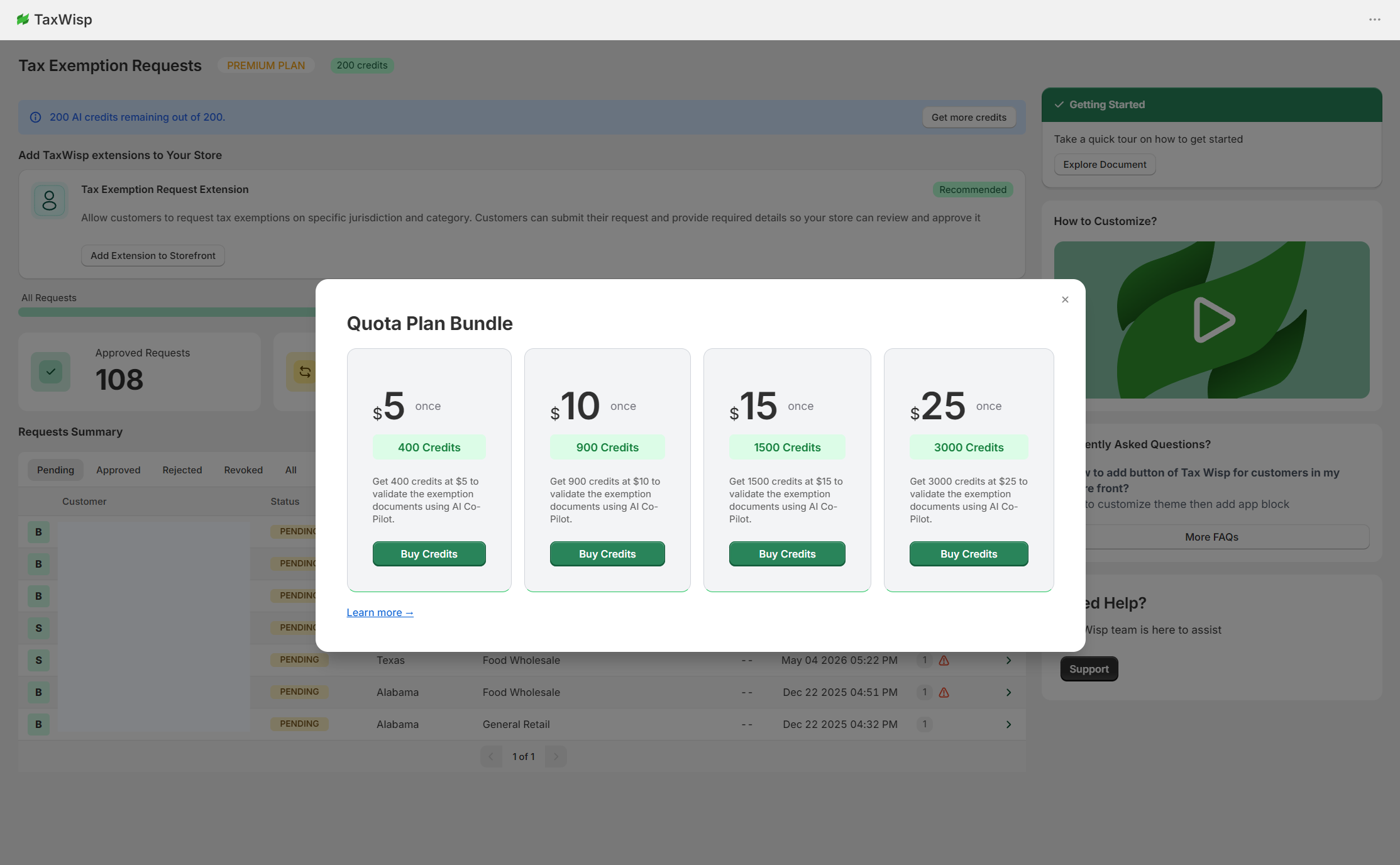Click the Tax Exemption Requests page title
The height and width of the screenshot is (865, 1400).
[x=110, y=66]
